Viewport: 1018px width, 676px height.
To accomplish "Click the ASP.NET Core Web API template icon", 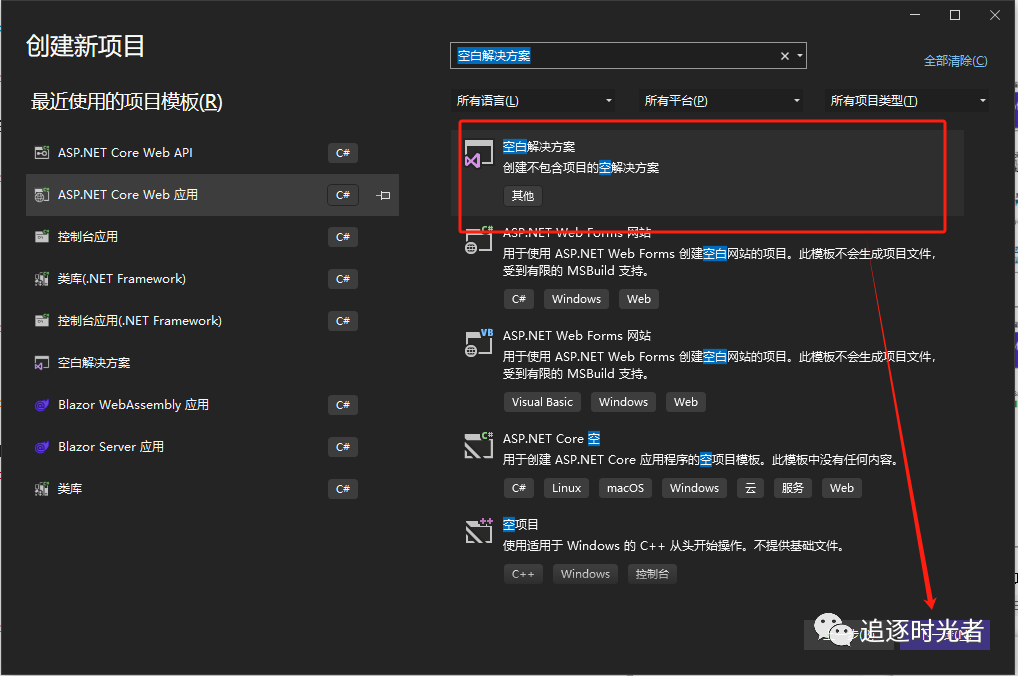I will [42, 153].
